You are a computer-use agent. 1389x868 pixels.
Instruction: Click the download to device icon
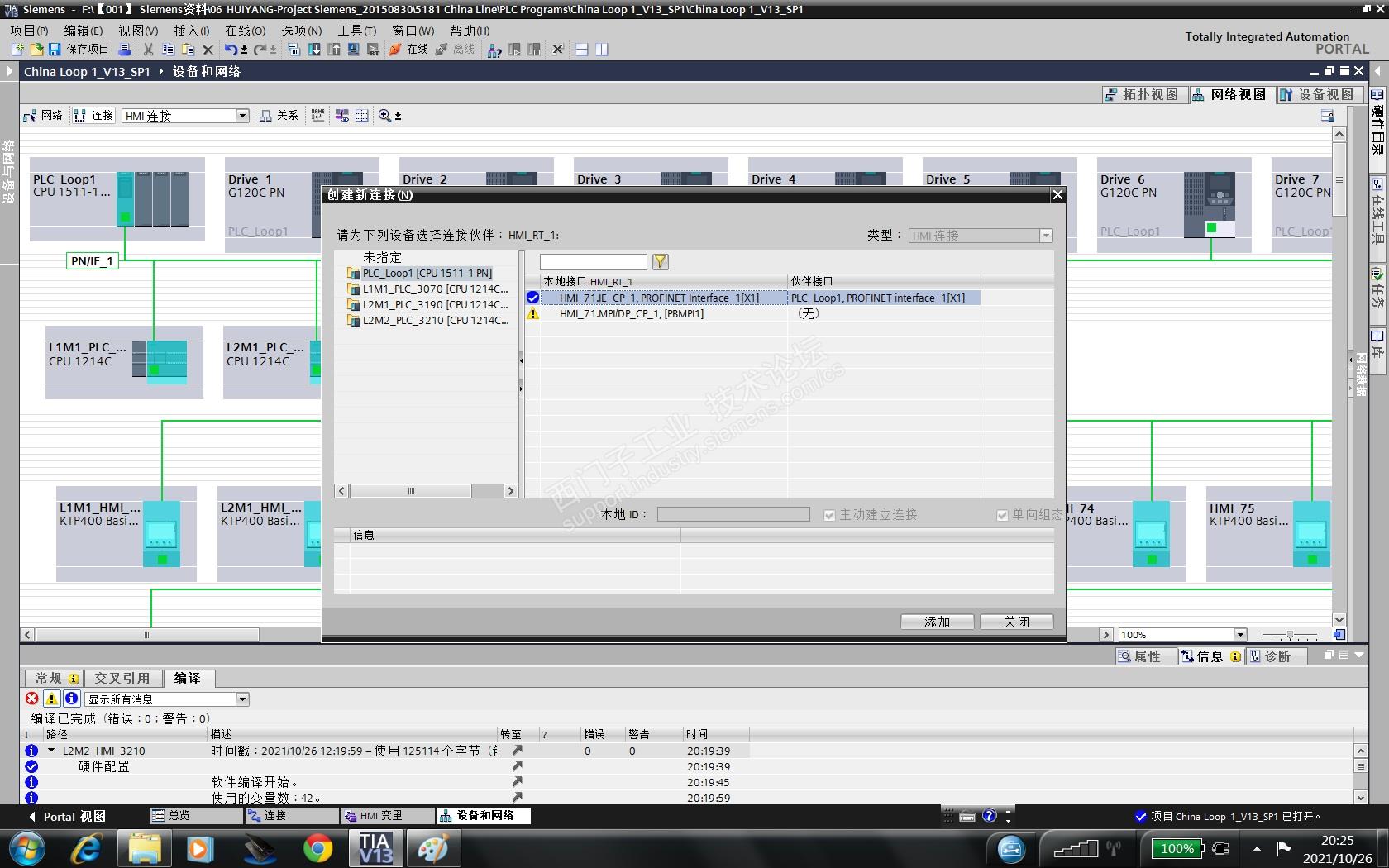[314, 50]
